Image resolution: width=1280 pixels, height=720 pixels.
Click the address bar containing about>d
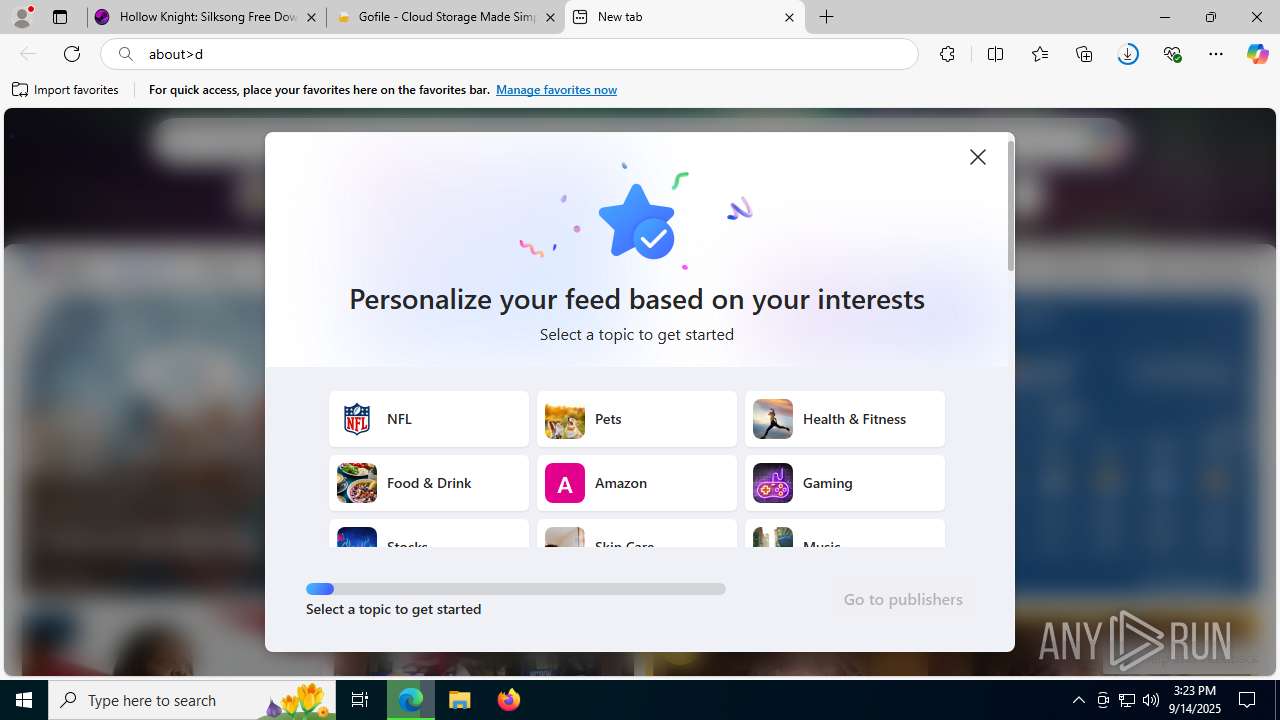point(510,54)
